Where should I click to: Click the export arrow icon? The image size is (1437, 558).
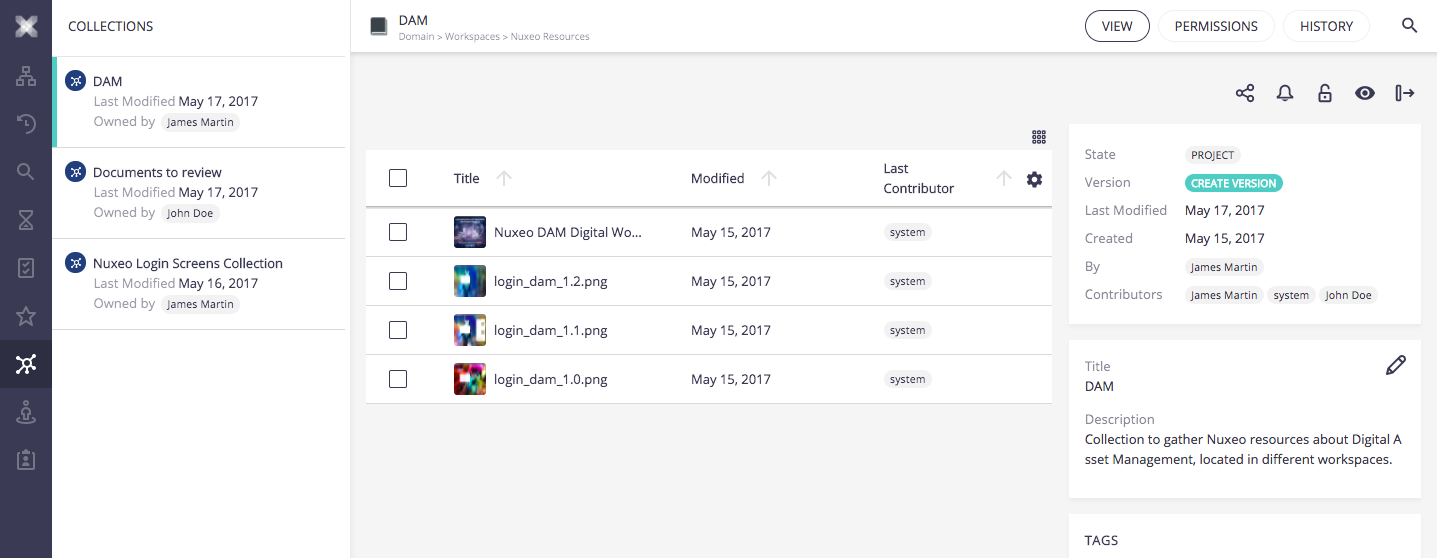pyautogui.click(x=1405, y=93)
